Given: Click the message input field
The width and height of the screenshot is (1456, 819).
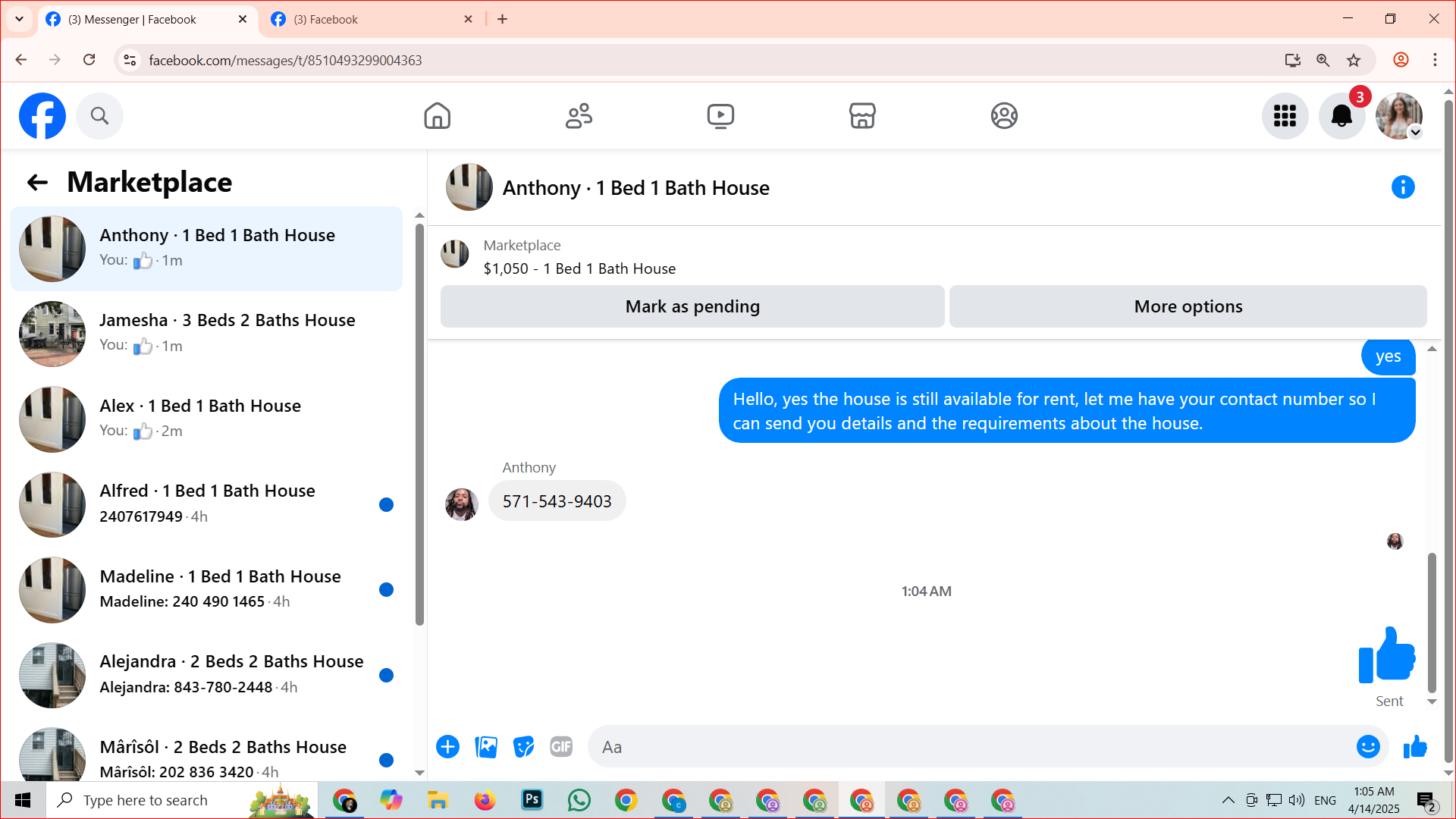Looking at the screenshot, I should [x=971, y=747].
